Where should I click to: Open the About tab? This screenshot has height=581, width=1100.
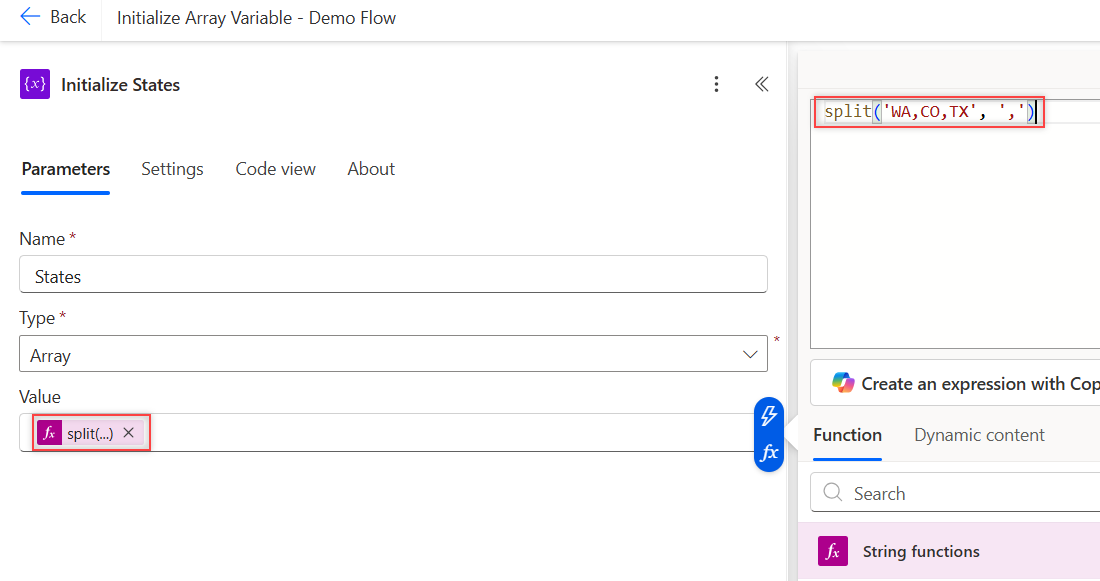(371, 169)
